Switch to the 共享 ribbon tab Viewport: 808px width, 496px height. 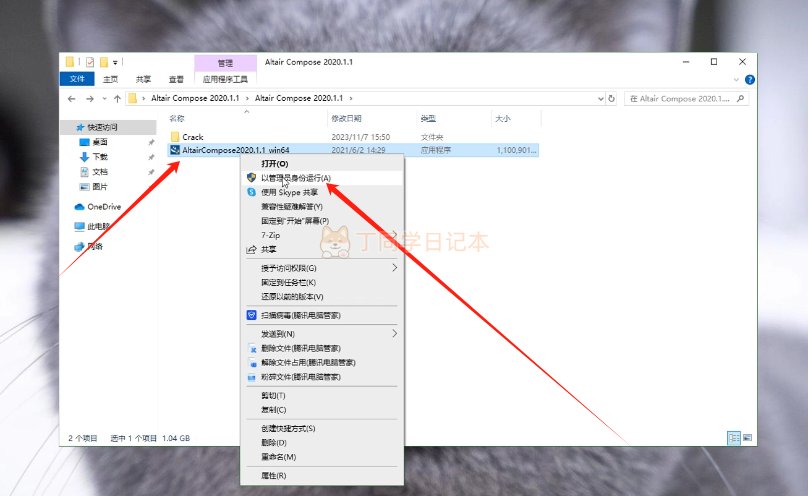click(x=143, y=79)
